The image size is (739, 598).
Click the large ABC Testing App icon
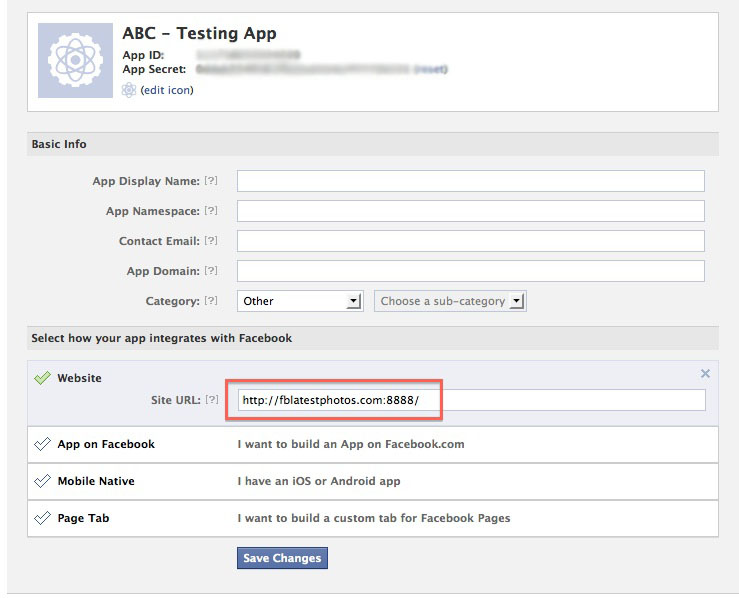tap(75, 60)
